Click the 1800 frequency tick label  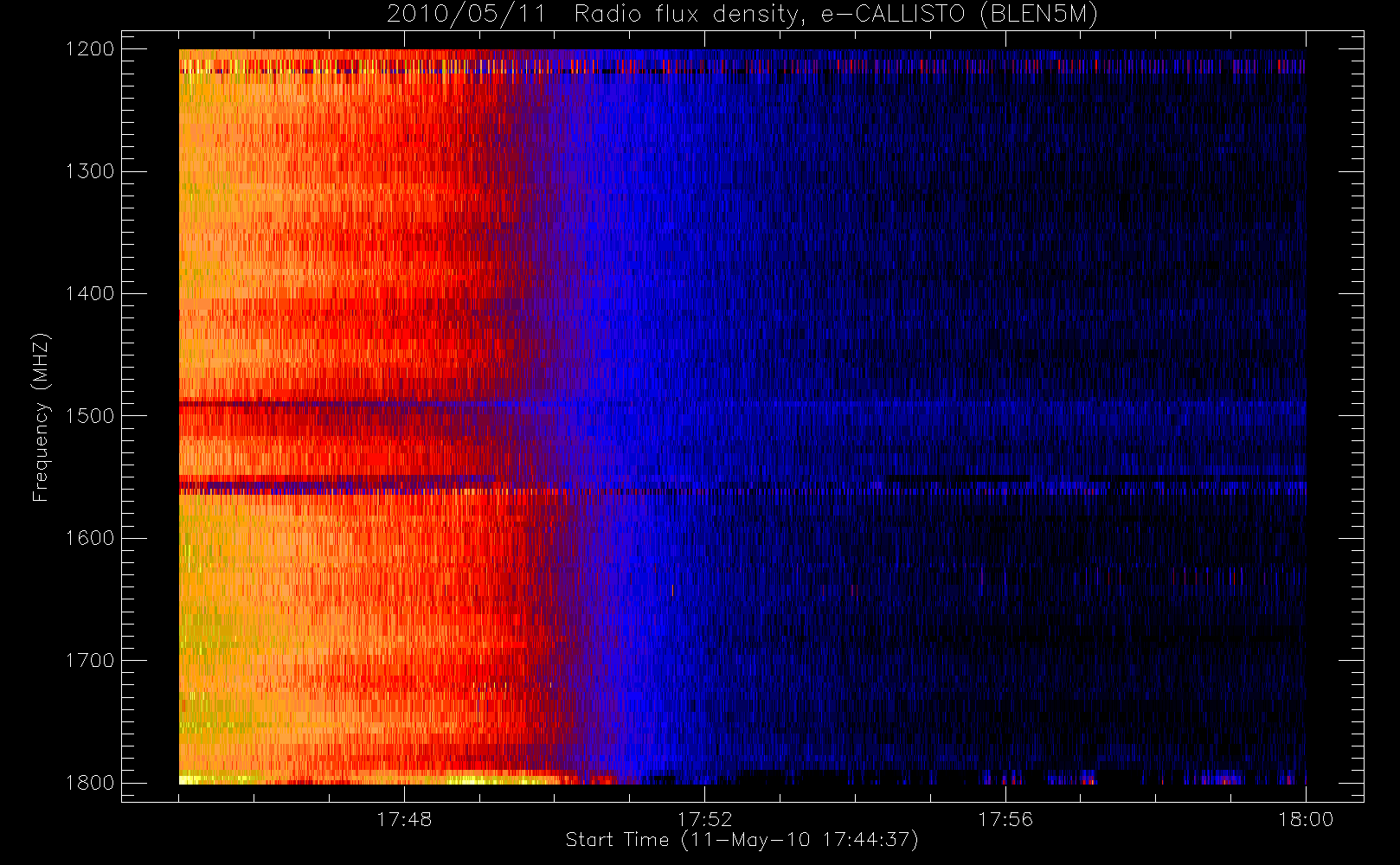pos(90,783)
